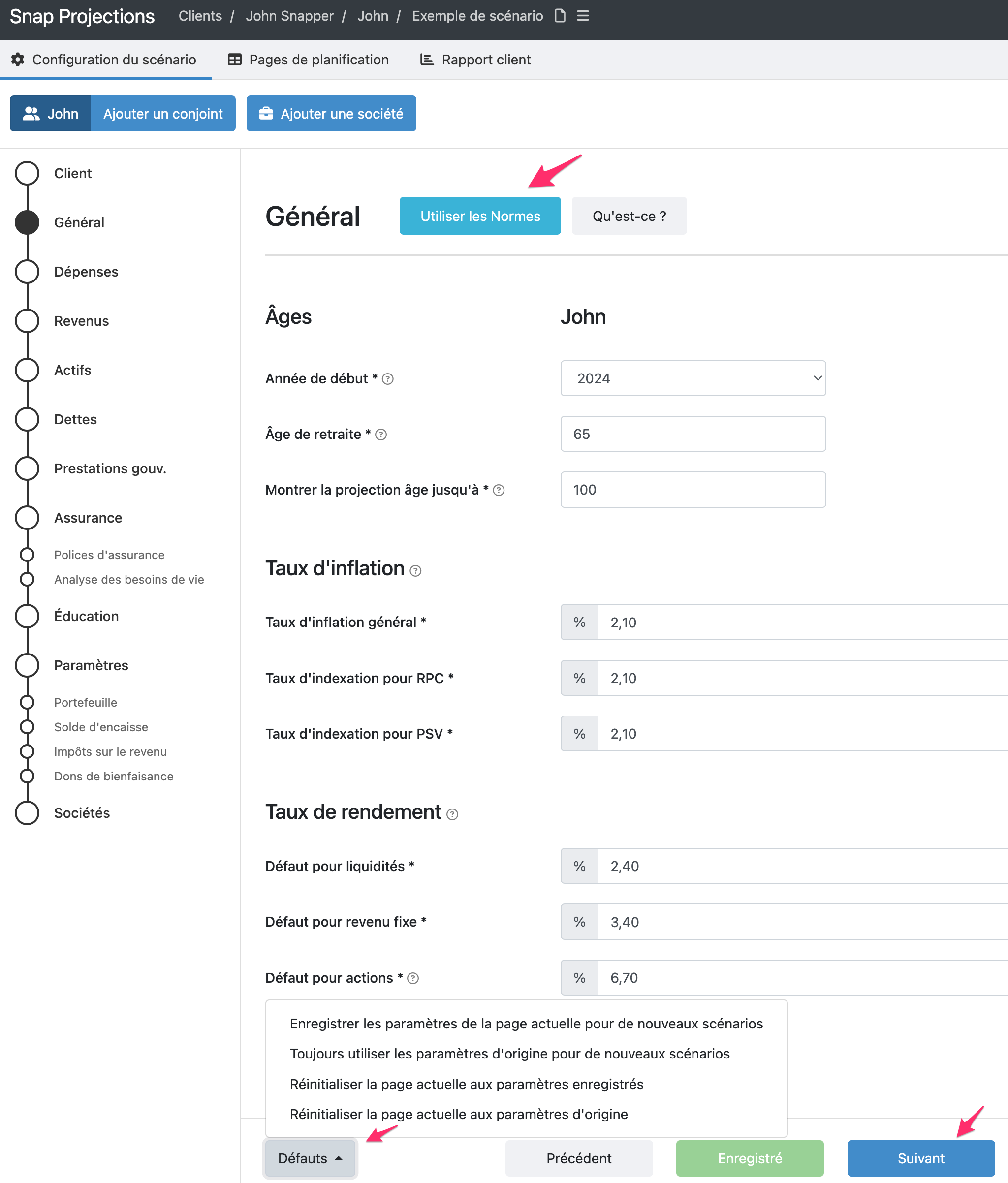This screenshot has height=1183, width=1008.
Task: Click Ajouter un conjoint button
Action: [163, 114]
